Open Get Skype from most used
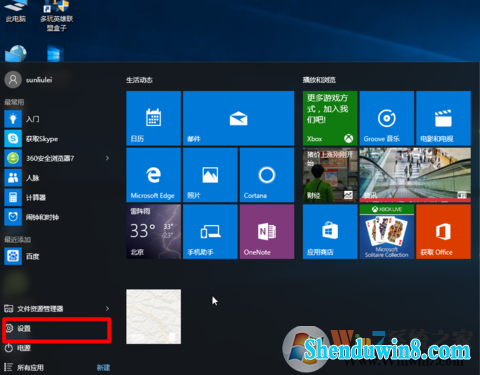This screenshot has height=375, width=480. click(57, 139)
